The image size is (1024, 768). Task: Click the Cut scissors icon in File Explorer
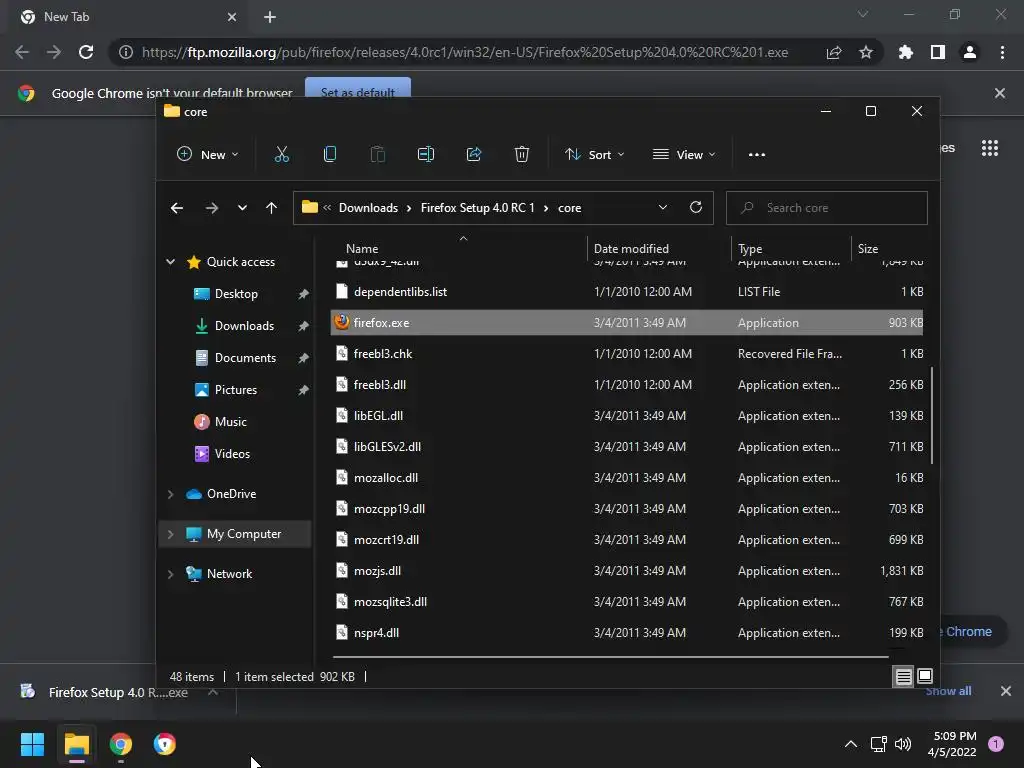click(x=281, y=155)
